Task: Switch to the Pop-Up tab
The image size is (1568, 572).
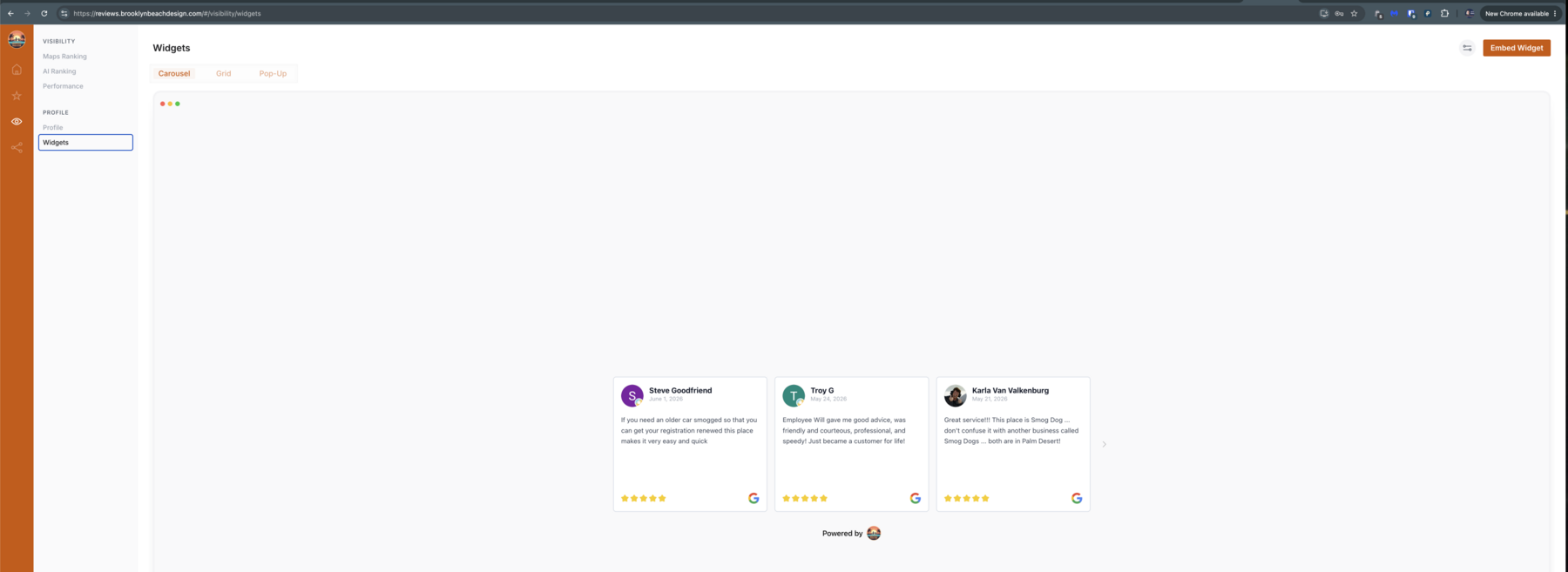Action: pyautogui.click(x=273, y=73)
